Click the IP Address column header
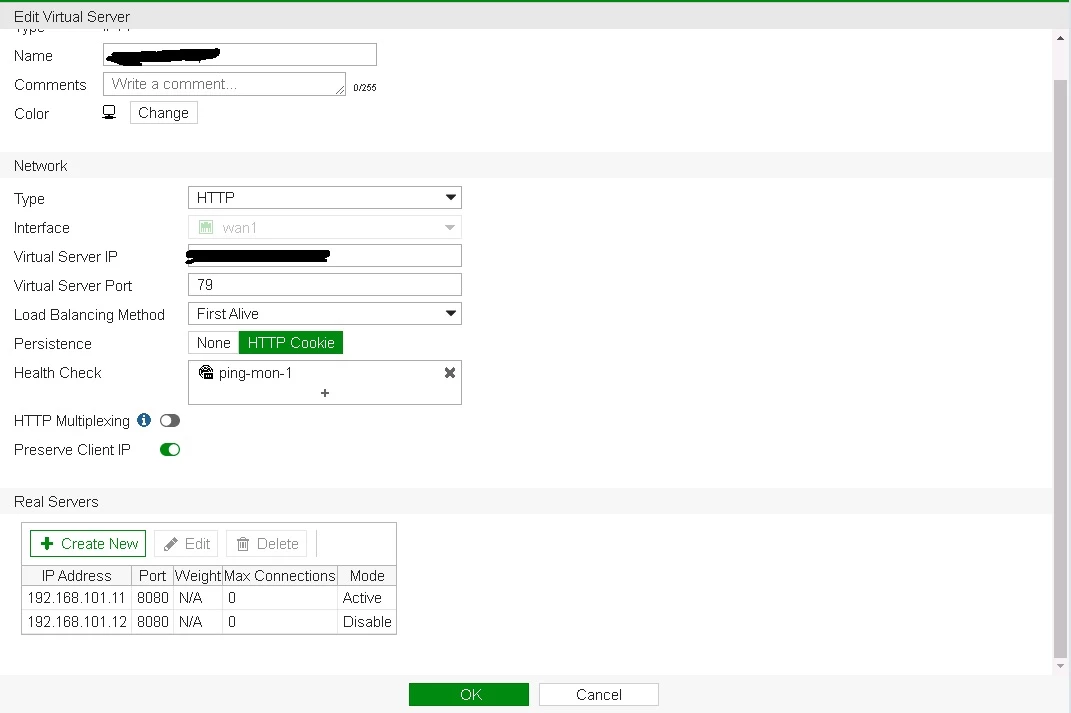The height and width of the screenshot is (713, 1071). pos(76,576)
